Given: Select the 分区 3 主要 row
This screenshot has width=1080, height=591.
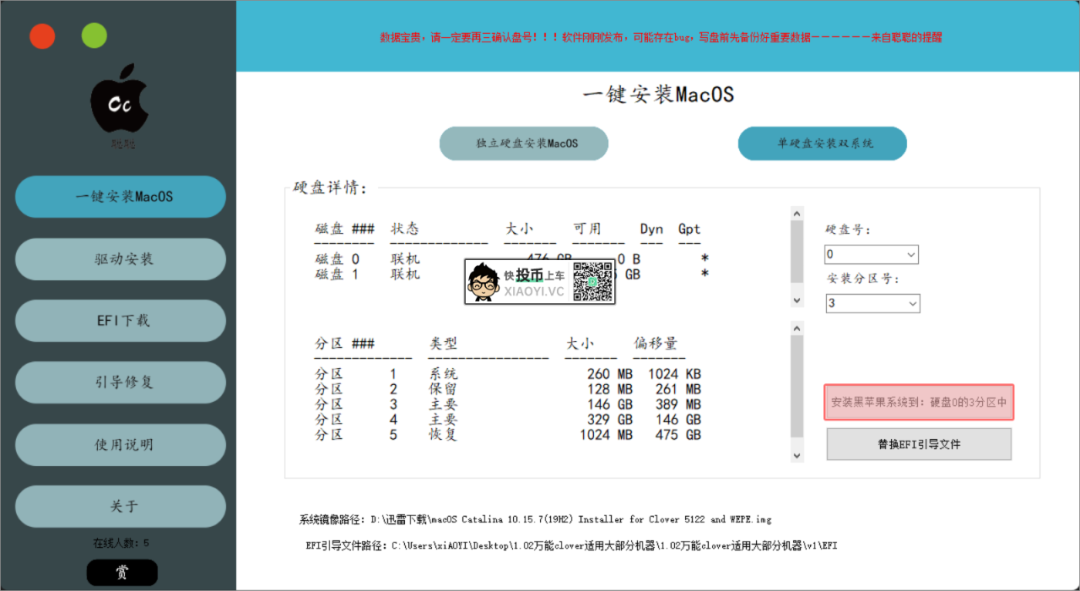Looking at the screenshot, I should [508, 404].
